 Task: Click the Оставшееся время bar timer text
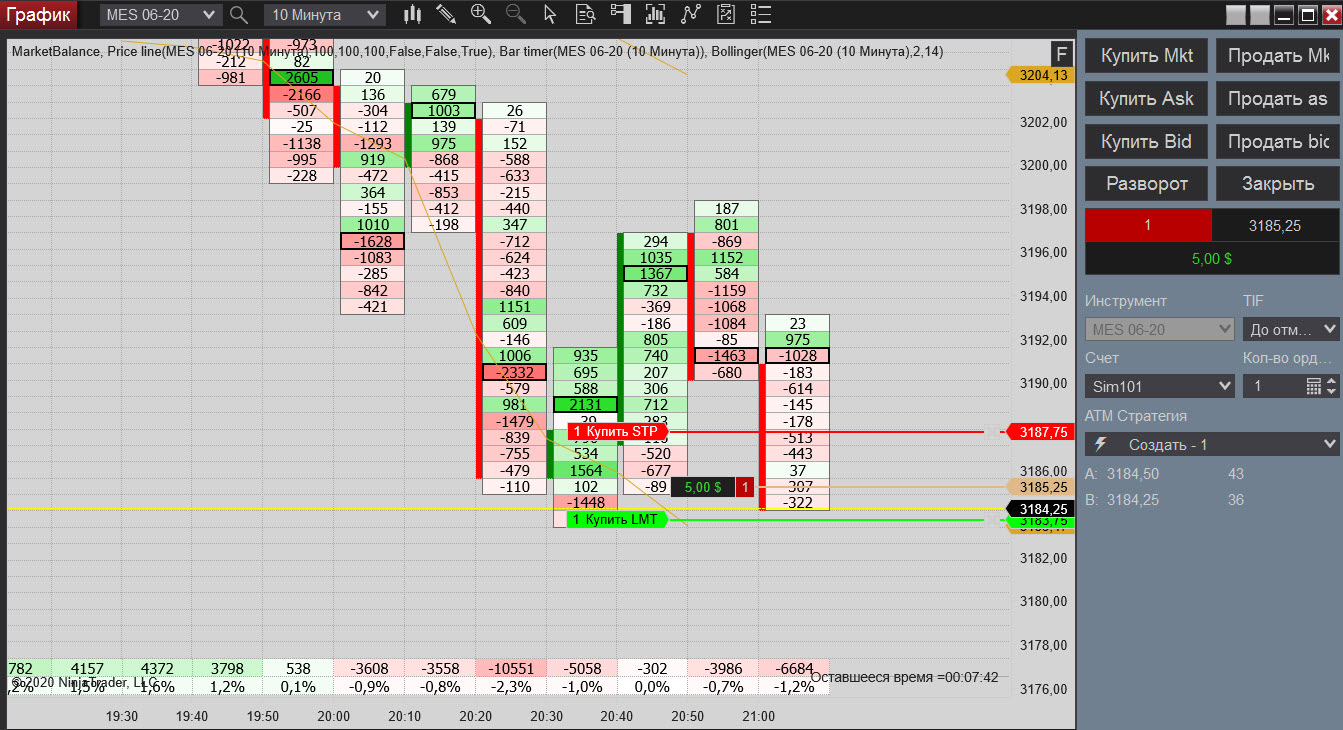904,677
